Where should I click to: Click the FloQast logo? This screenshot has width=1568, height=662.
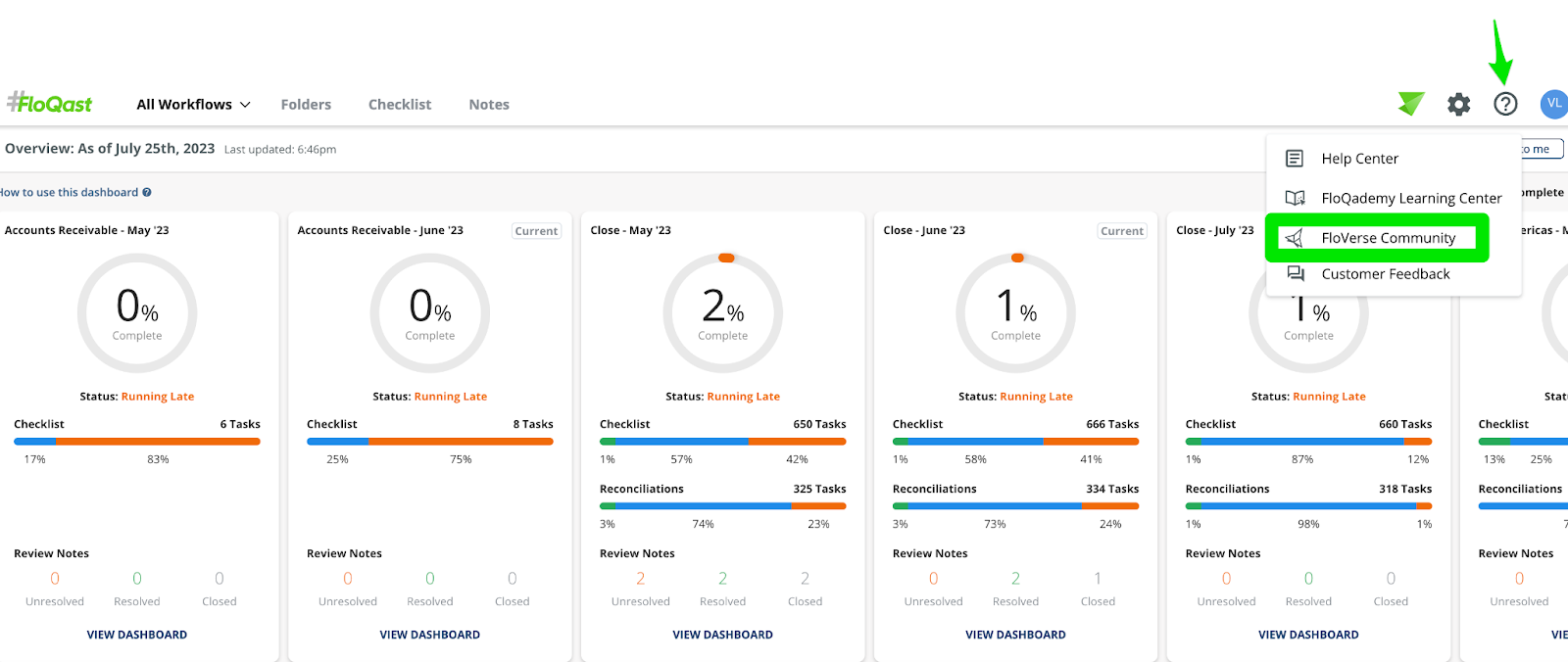click(49, 103)
